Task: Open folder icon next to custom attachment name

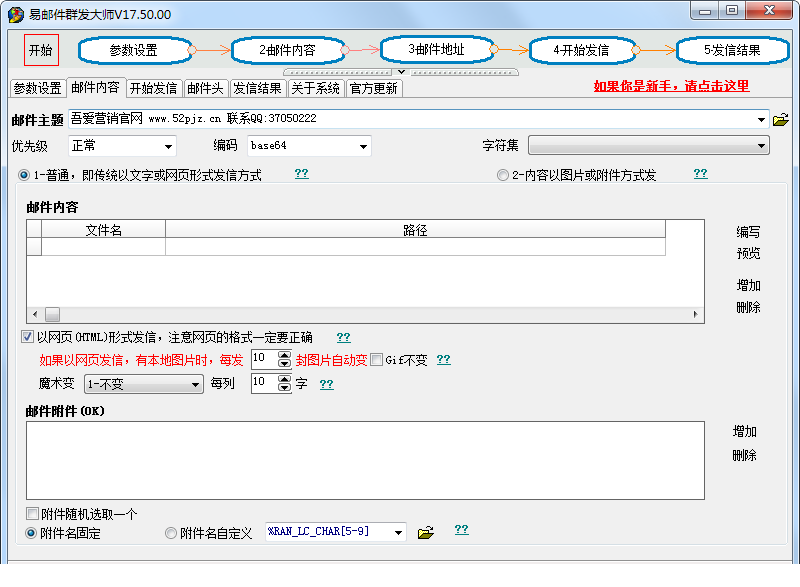Action: (x=426, y=533)
